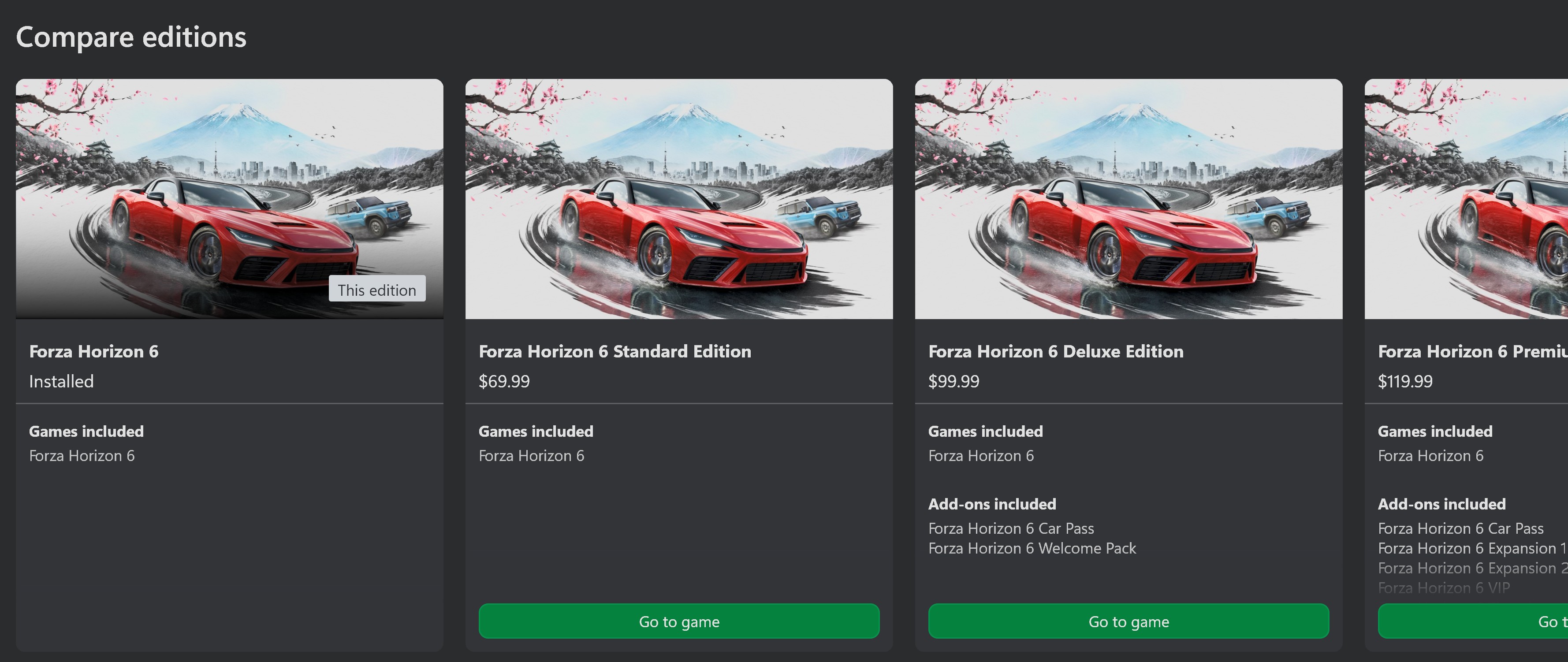1568x662 pixels.
Task: Open the Standard Edition cover image
Action: (x=679, y=199)
